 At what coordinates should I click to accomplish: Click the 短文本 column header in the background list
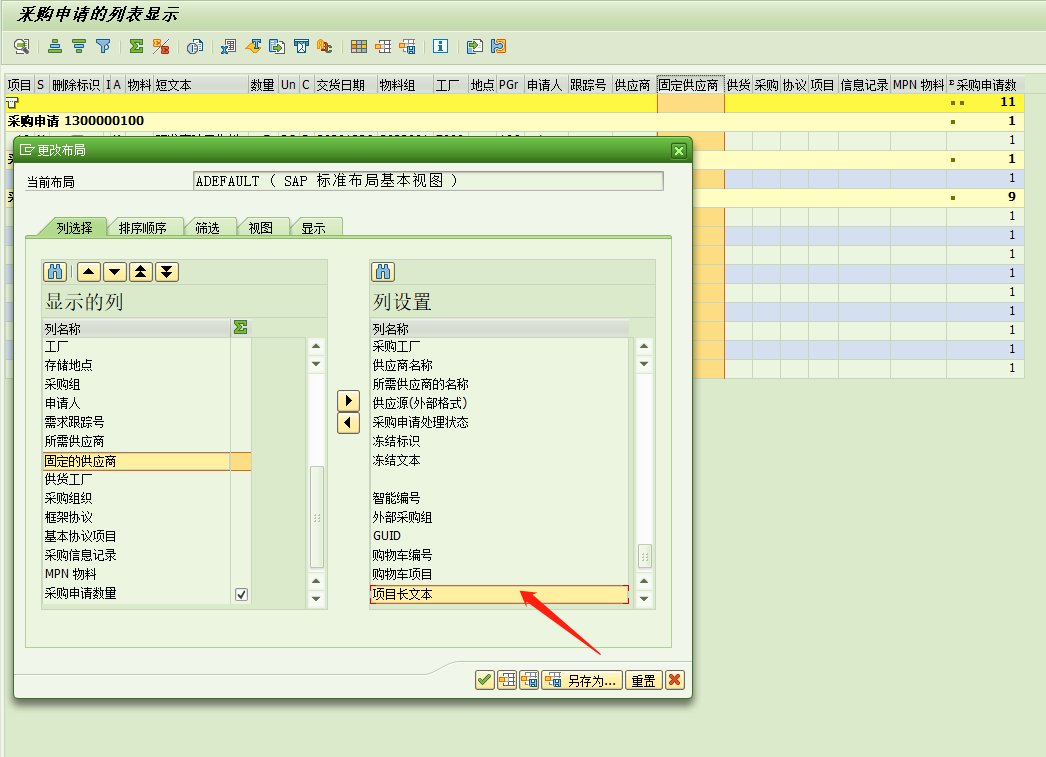(x=201, y=85)
